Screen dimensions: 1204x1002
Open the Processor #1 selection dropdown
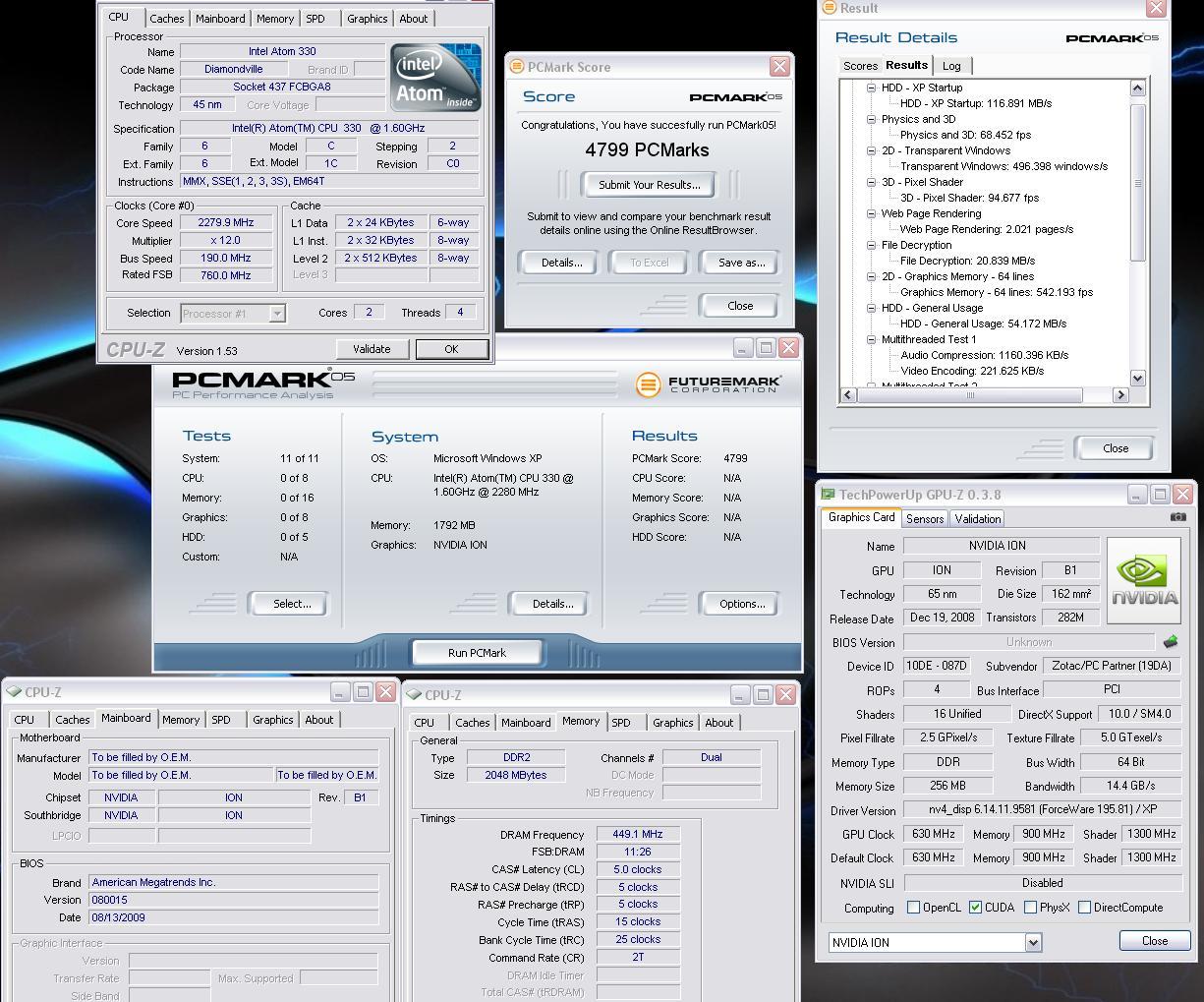(x=277, y=314)
